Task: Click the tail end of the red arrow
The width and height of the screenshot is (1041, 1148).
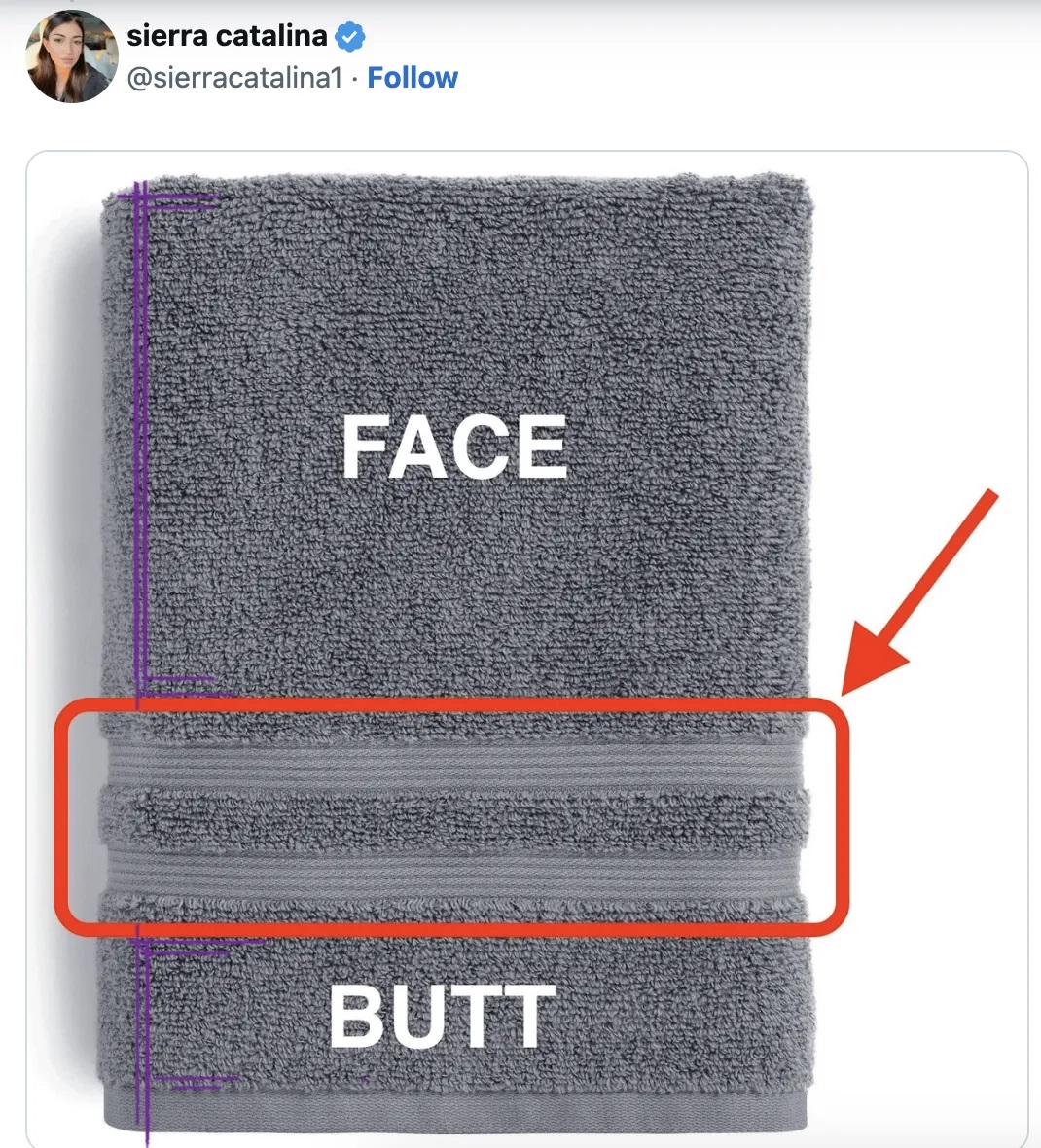Action: tap(990, 496)
